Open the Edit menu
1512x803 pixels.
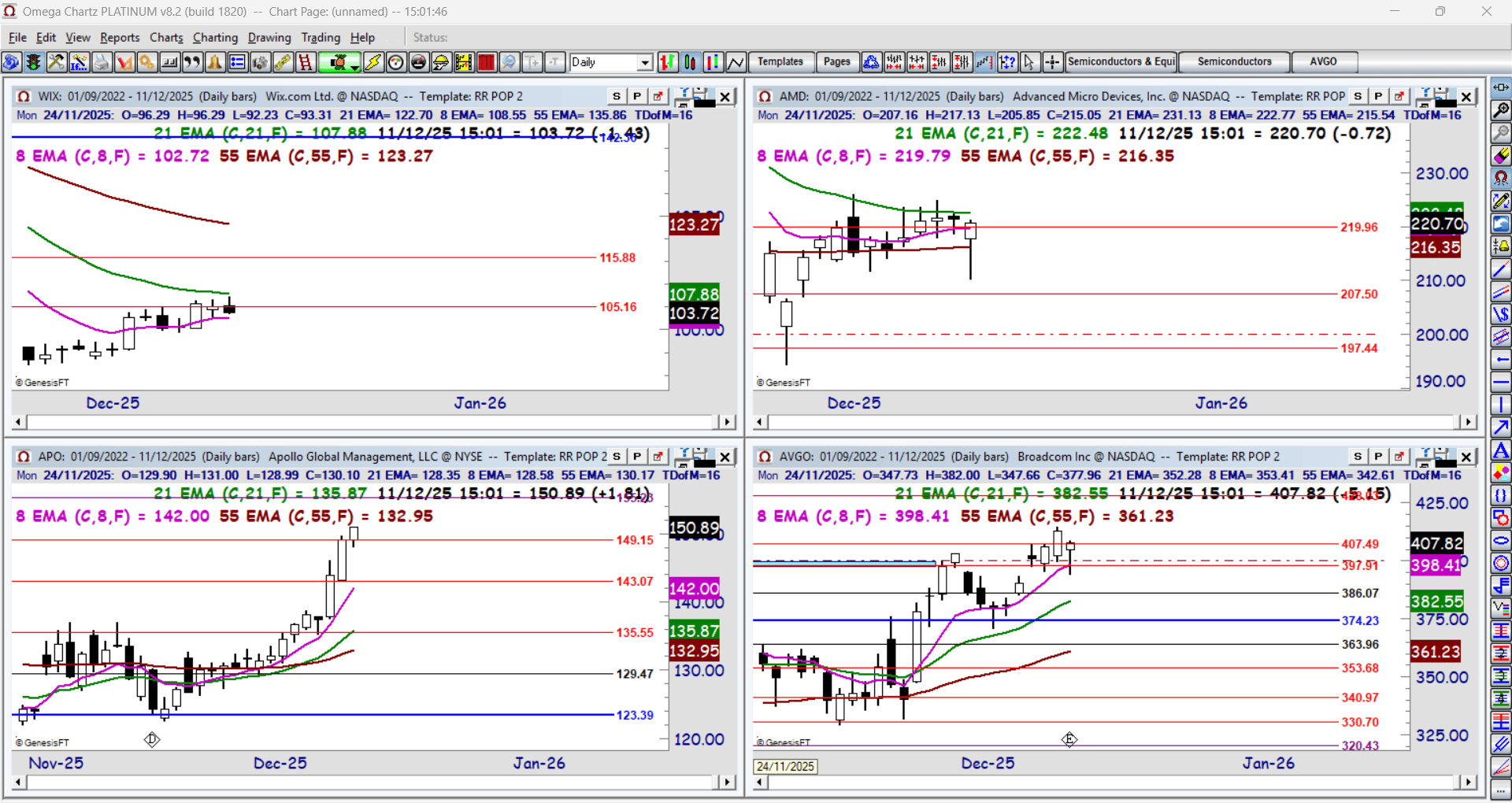46,37
